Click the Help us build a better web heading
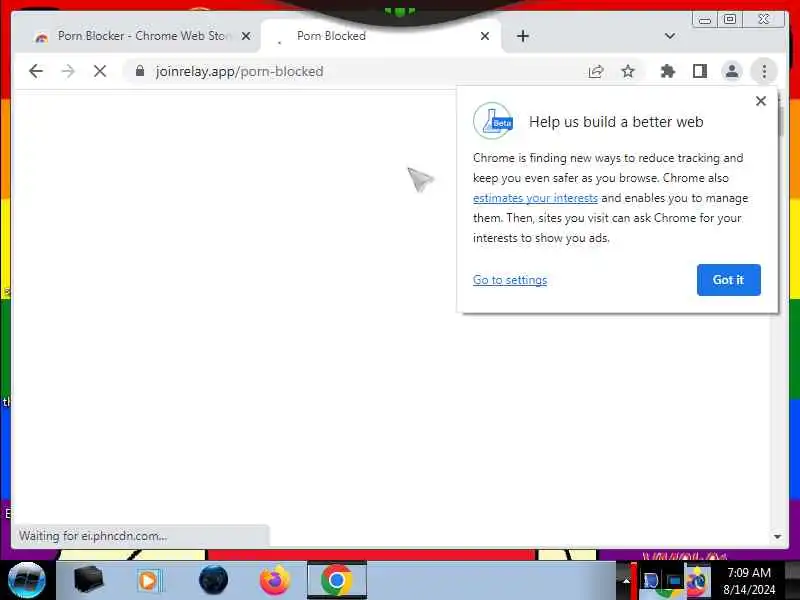This screenshot has height=600, width=800. tap(616, 122)
